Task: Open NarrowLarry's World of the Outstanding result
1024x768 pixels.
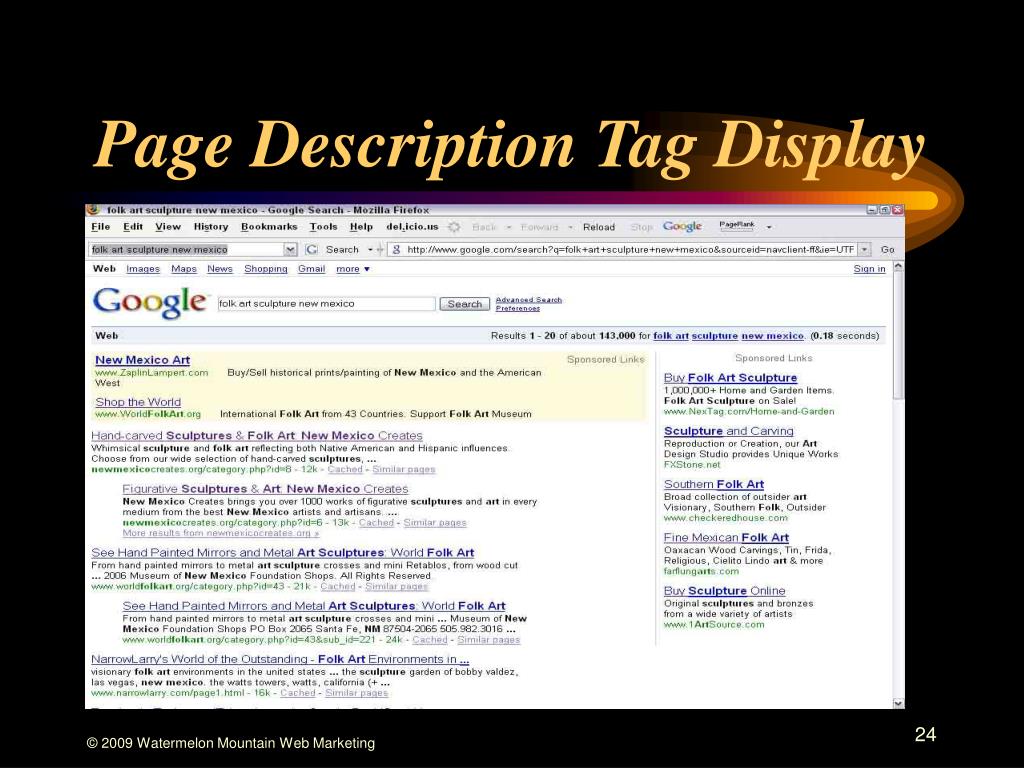Action: [280, 659]
